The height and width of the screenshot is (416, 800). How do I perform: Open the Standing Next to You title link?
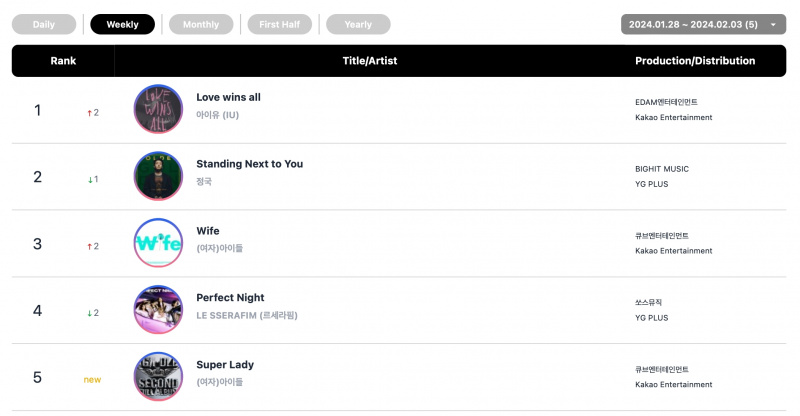click(249, 164)
